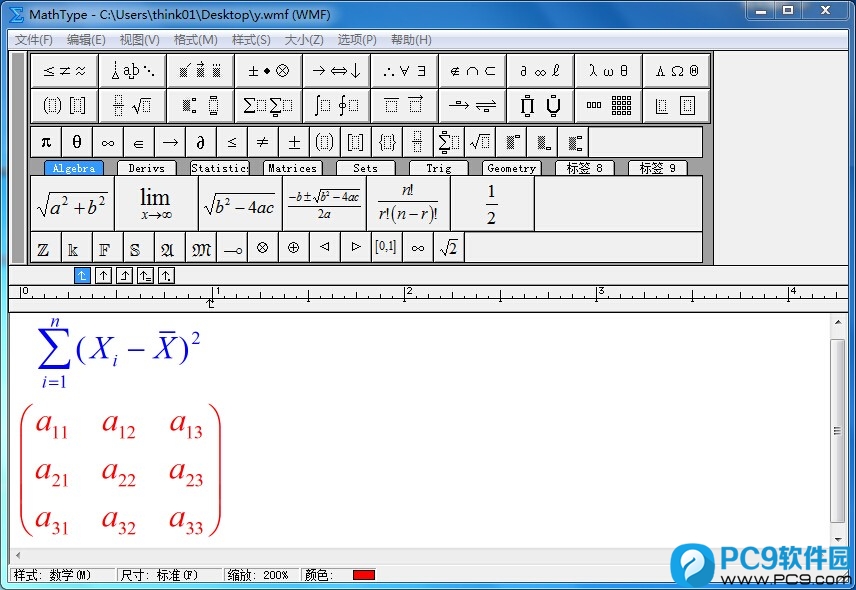The image size is (856, 590).
Task: Insert the quadratic formula expression
Action: (x=324, y=204)
